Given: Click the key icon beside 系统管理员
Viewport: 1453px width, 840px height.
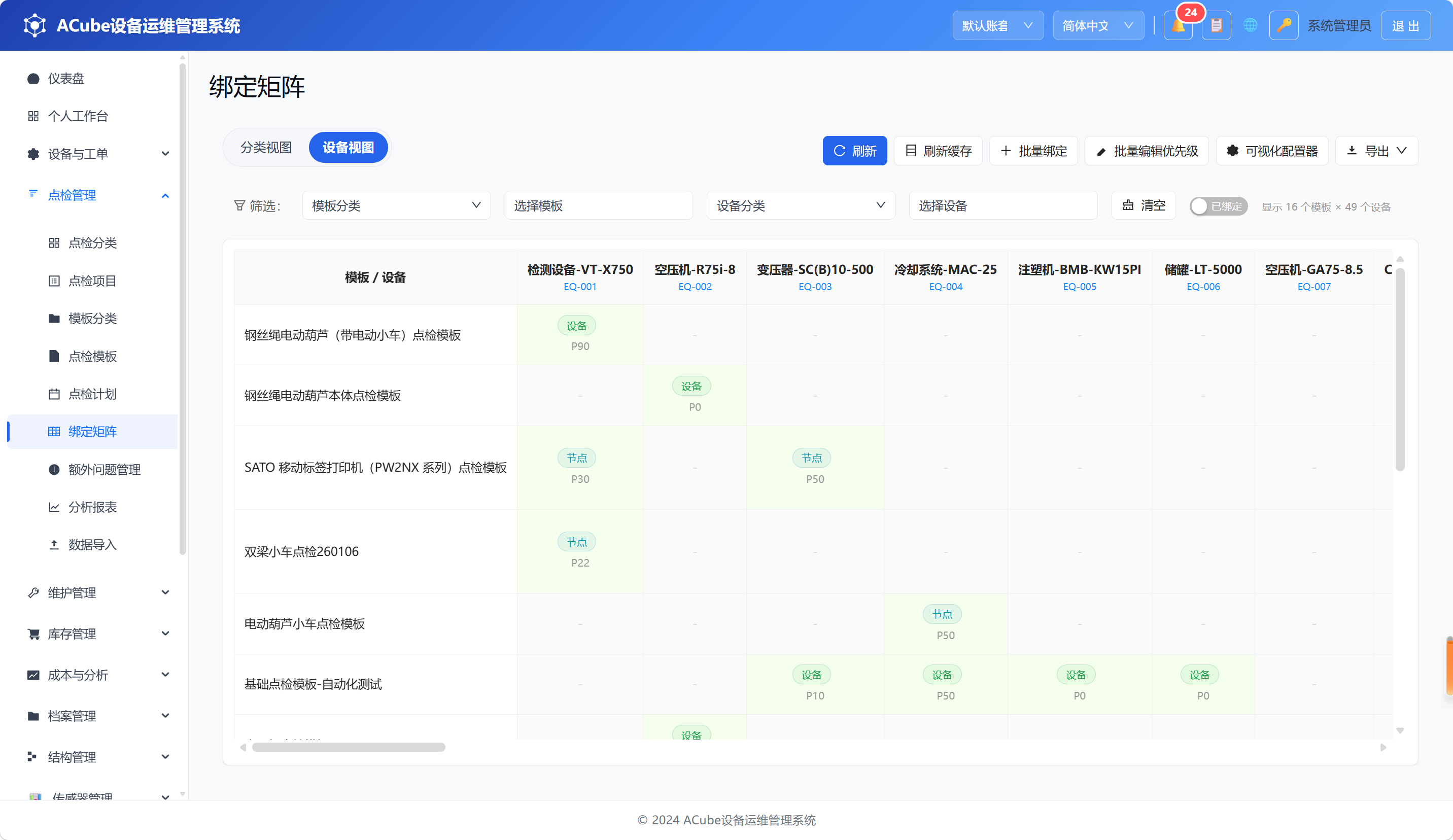Looking at the screenshot, I should [1284, 25].
